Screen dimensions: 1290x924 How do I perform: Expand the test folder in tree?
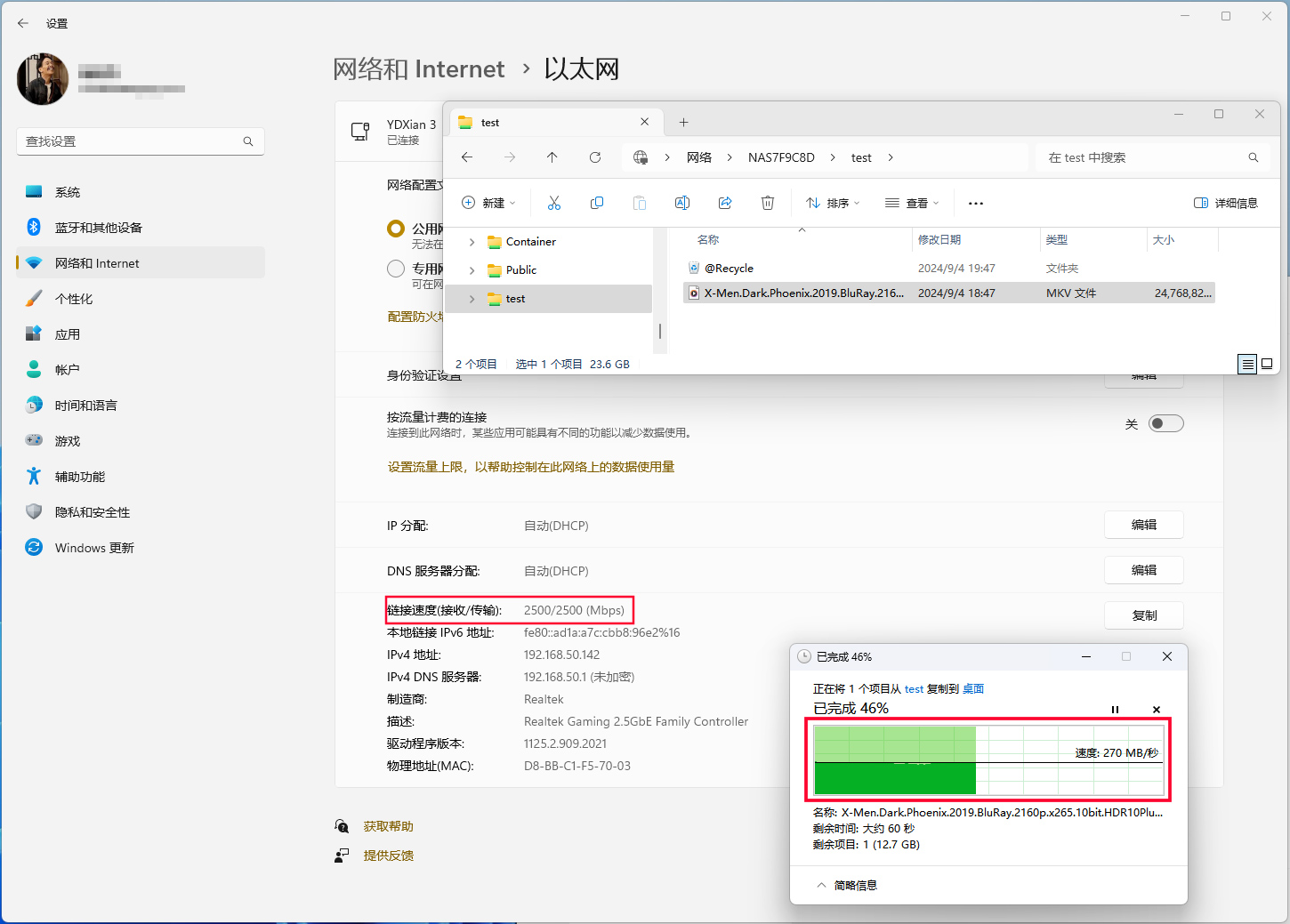pos(472,299)
